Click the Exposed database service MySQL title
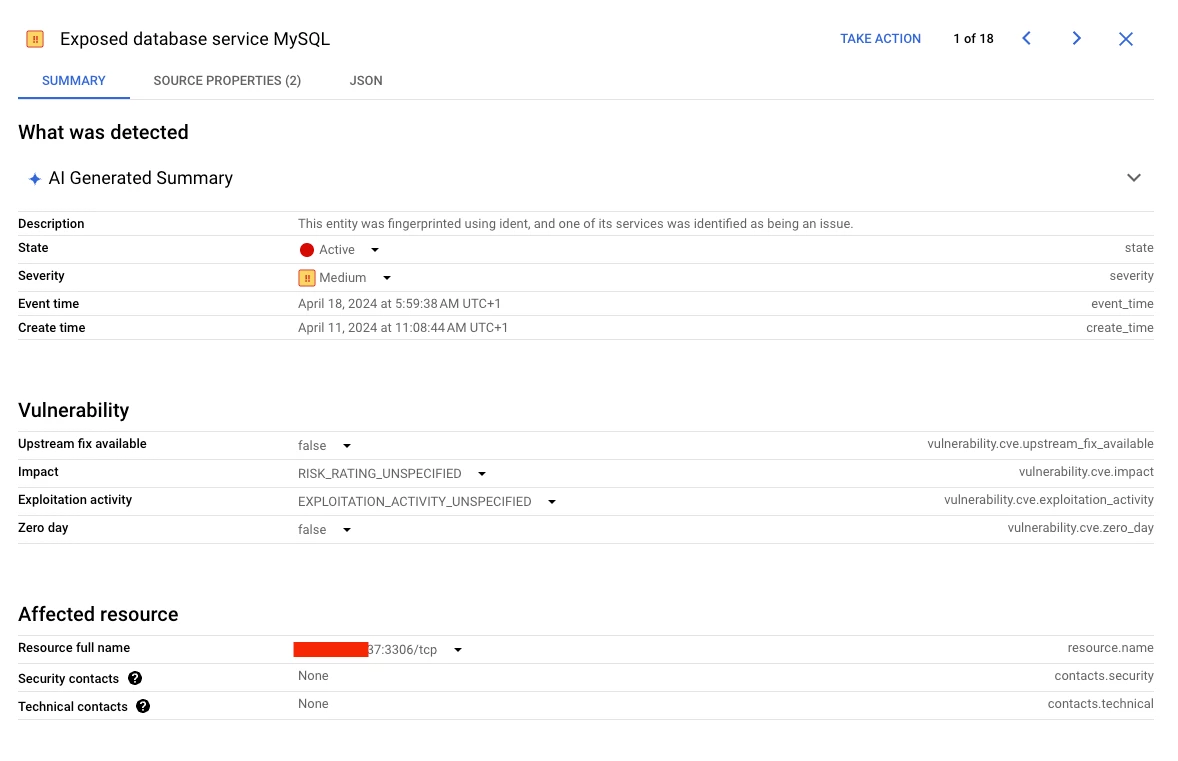The width and height of the screenshot is (1178, 761). (195, 39)
